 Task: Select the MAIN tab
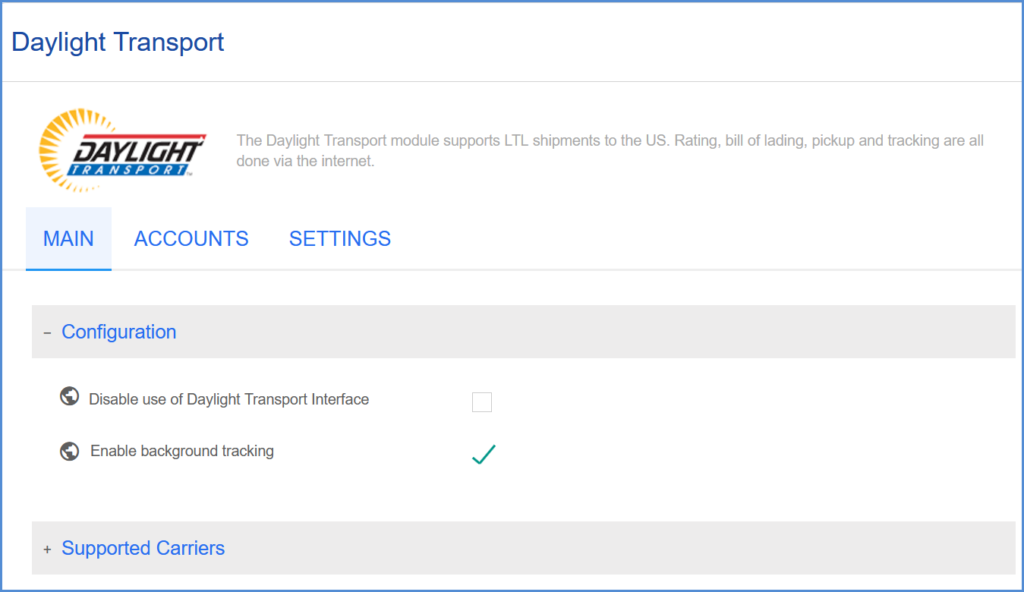point(68,238)
